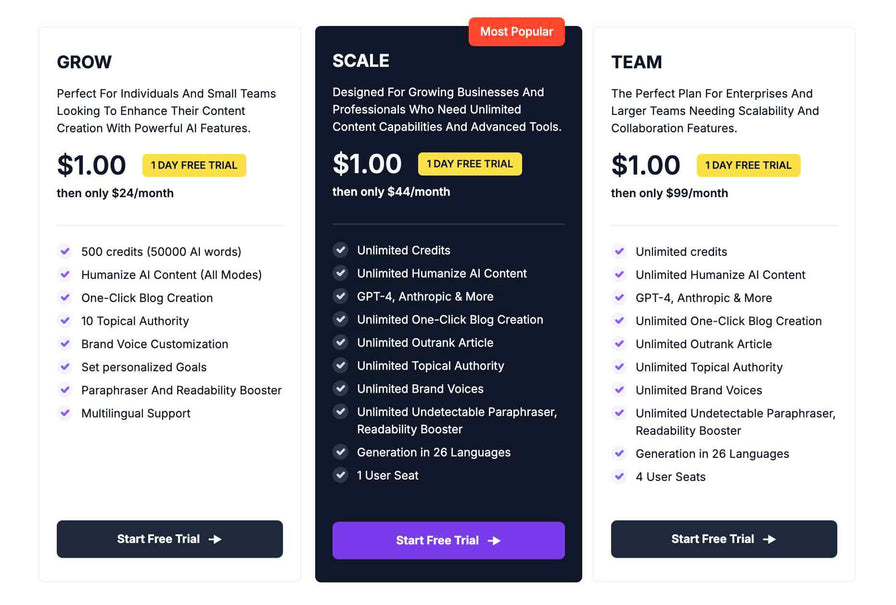
Task: Click the checkmark next to 1 User Seat
Action: pos(341,475)
